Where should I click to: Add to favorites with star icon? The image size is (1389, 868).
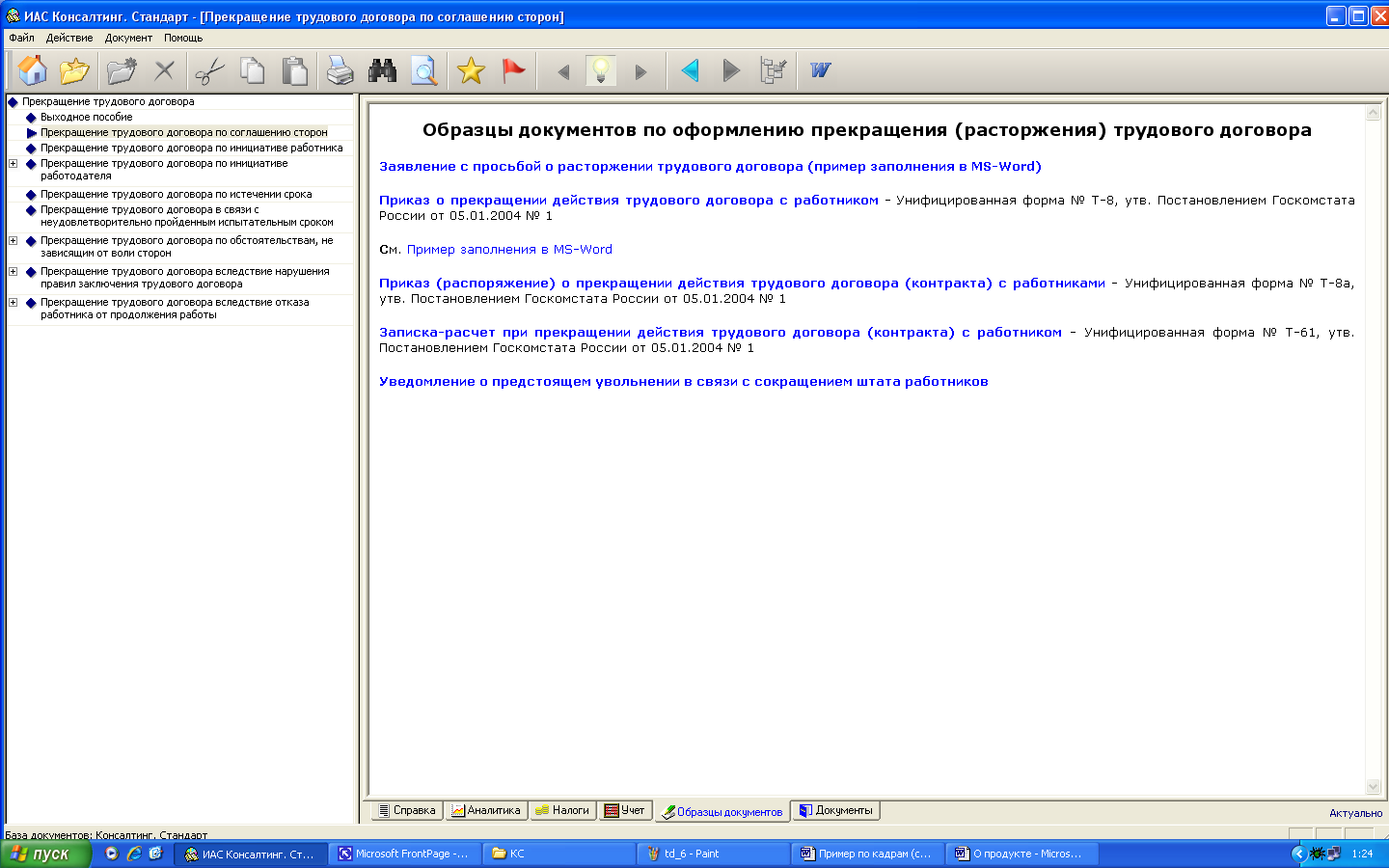pyautogui.click(x=471, y=70)
